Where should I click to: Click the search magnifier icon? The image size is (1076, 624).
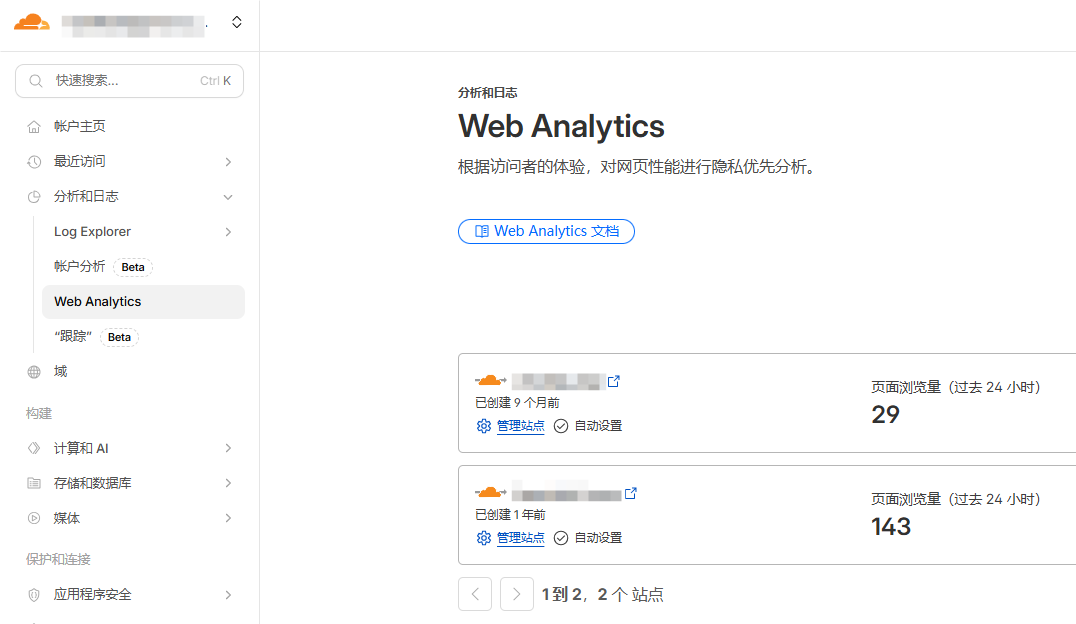click(36, 81)
